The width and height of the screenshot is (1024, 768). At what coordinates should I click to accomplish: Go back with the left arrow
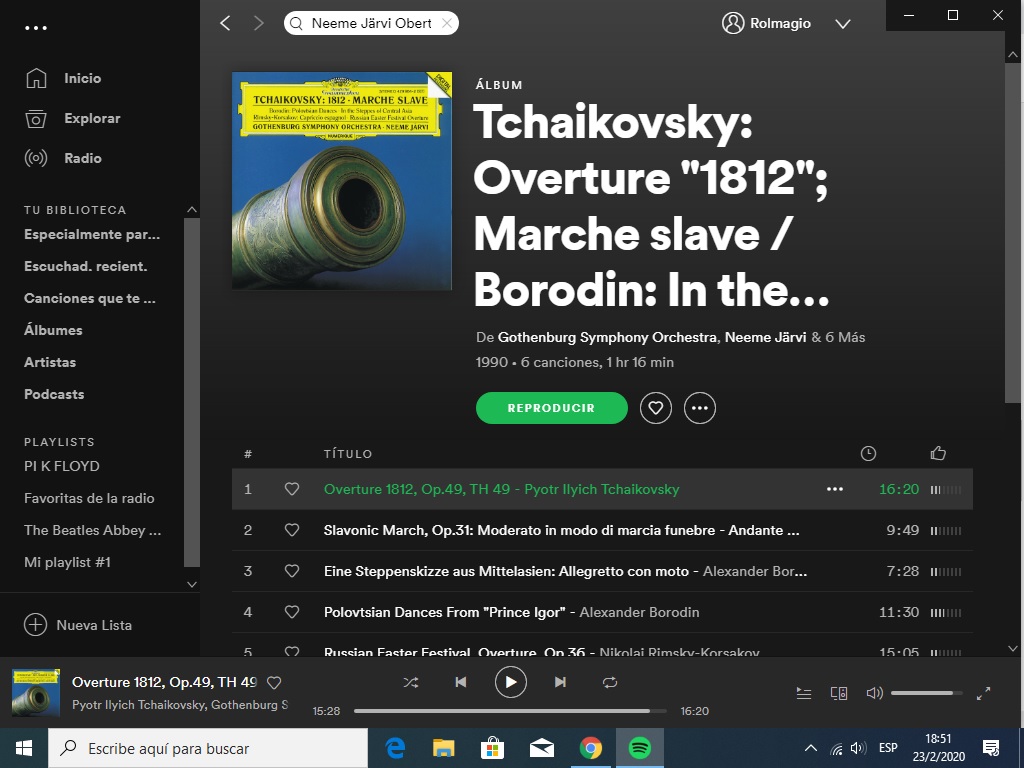pyautogui.click(x=225, y=24)
